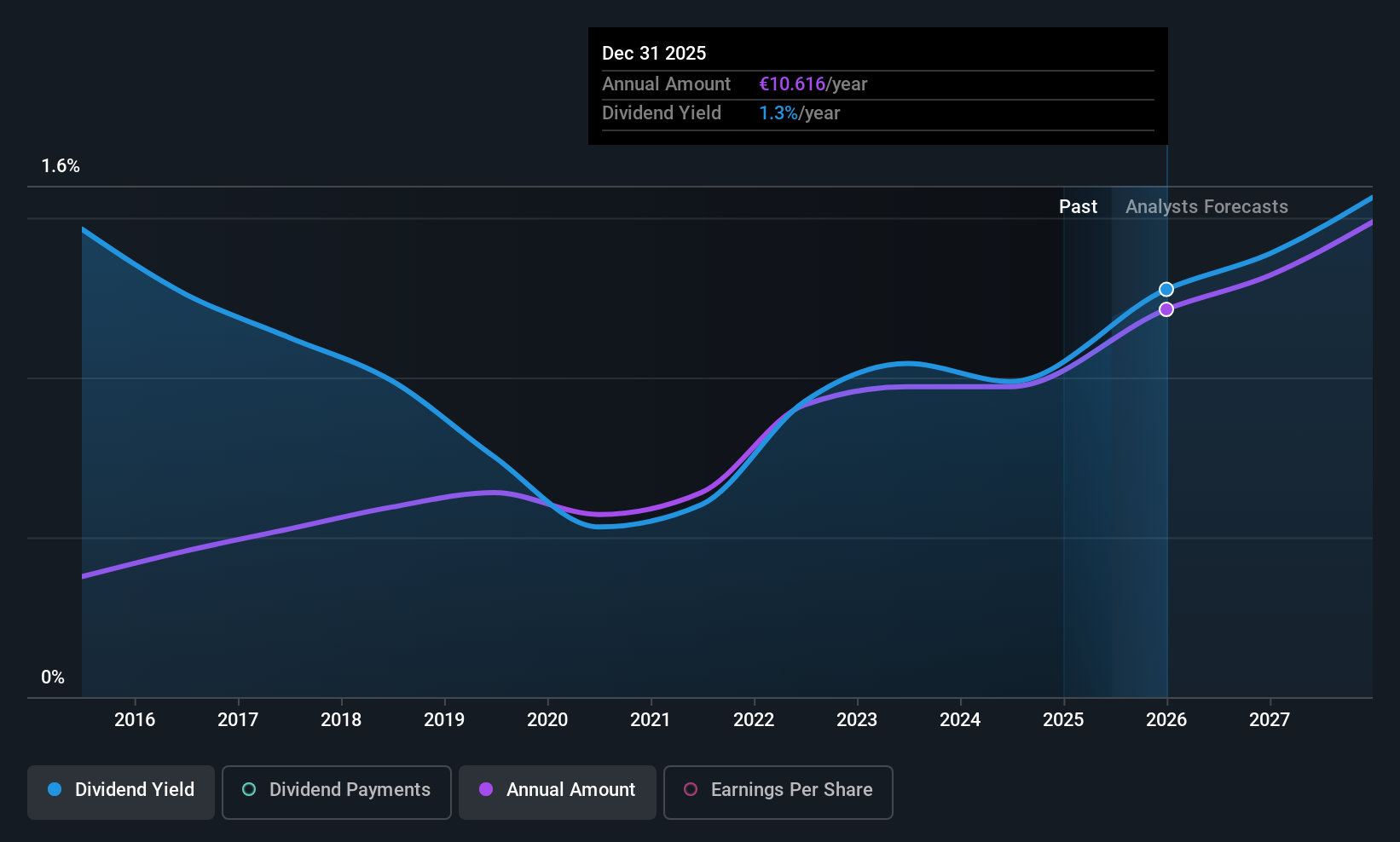Select the 2023 label on the time axis
Image resolution: width=1400 pixels, height=842 pixels.
[857, 720]
